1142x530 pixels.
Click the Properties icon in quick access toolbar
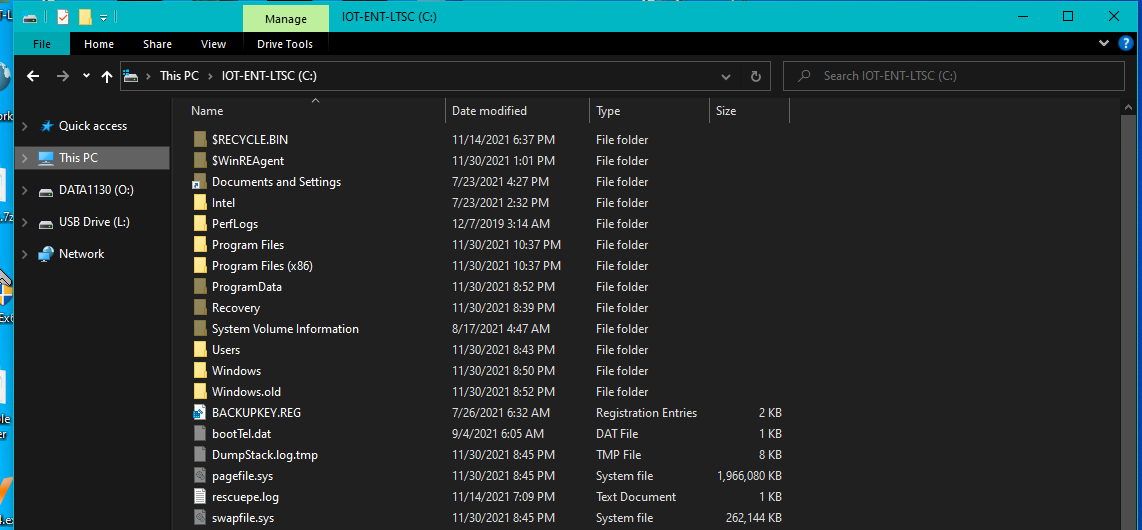[x=63, y=17]
